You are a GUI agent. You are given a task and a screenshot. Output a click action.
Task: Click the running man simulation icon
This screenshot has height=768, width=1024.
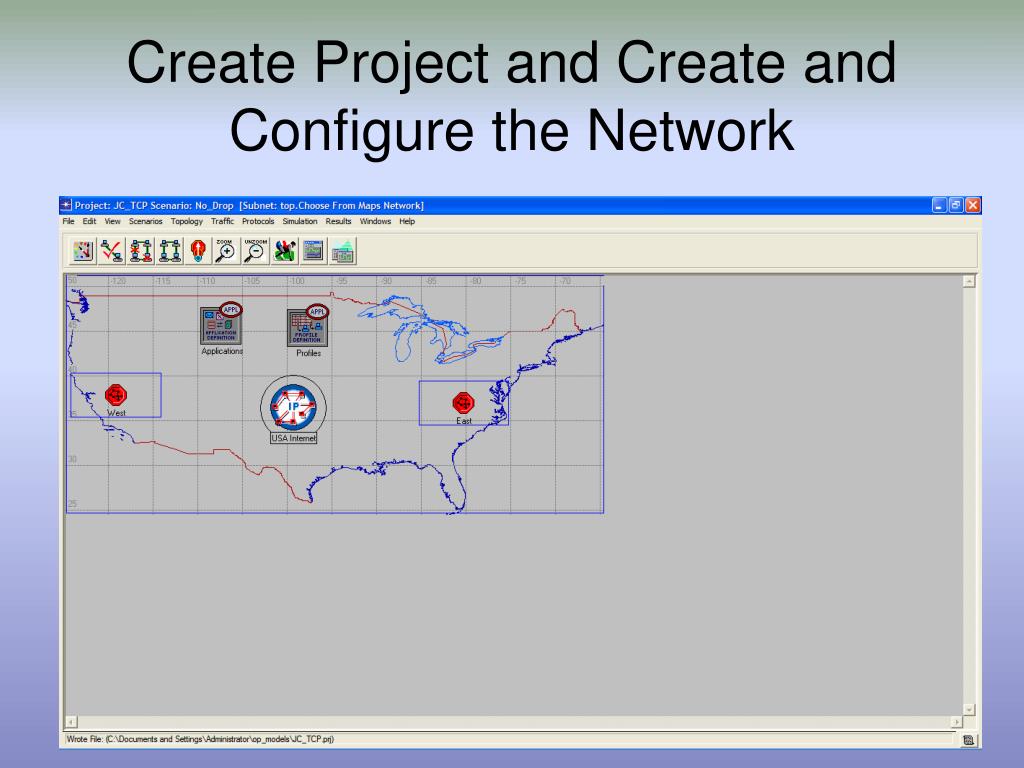[x=285, y=251]
